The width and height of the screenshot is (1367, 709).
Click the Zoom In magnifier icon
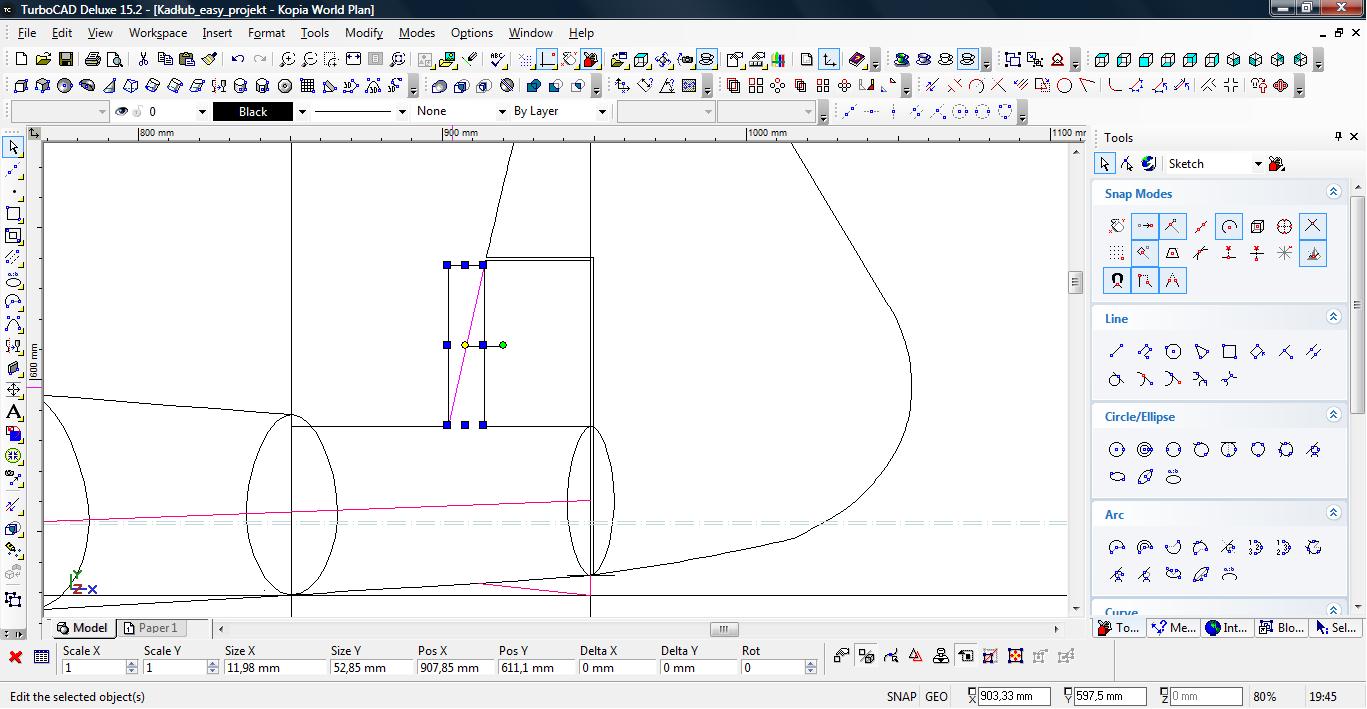click(x=287, y=60)
